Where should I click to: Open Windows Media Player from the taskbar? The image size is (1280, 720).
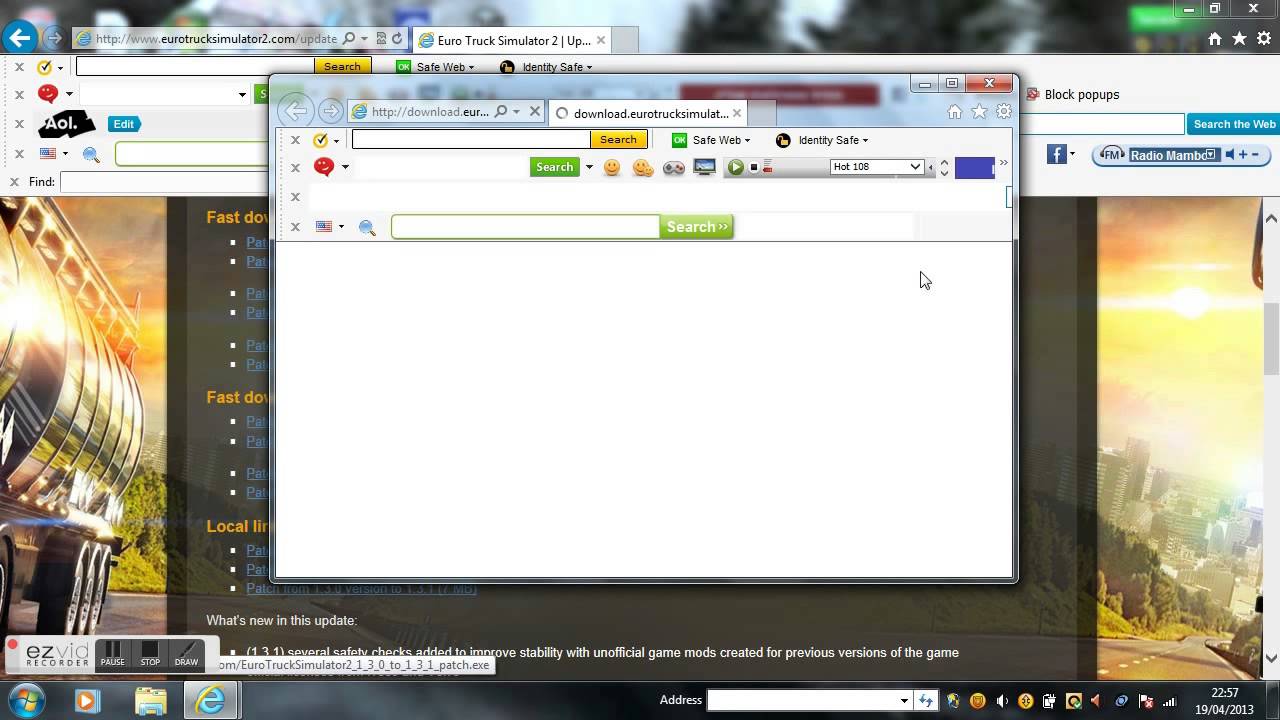[x=86, y=700]
